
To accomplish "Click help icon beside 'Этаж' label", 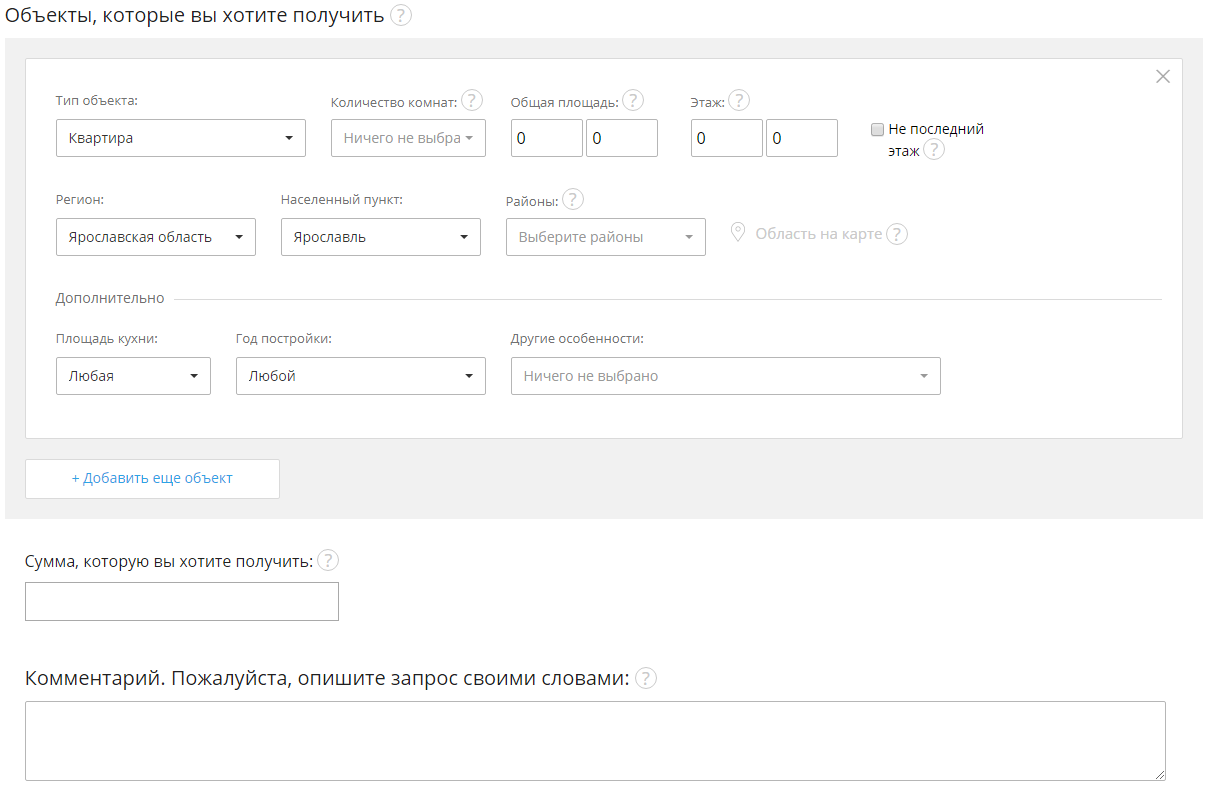I will pyautogui.click(x=739, y=101).
